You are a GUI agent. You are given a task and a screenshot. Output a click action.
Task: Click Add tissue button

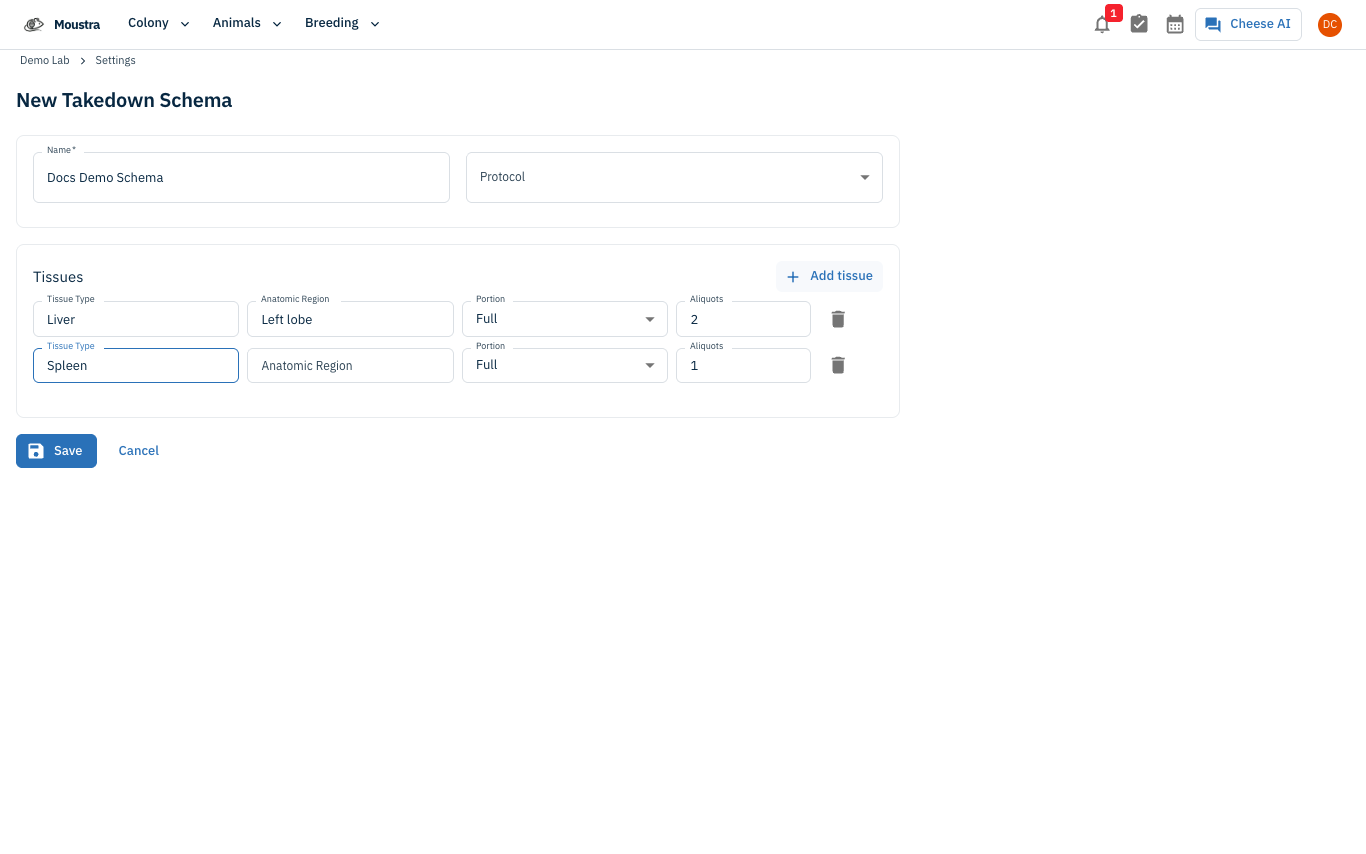click(x=829, y=276)
